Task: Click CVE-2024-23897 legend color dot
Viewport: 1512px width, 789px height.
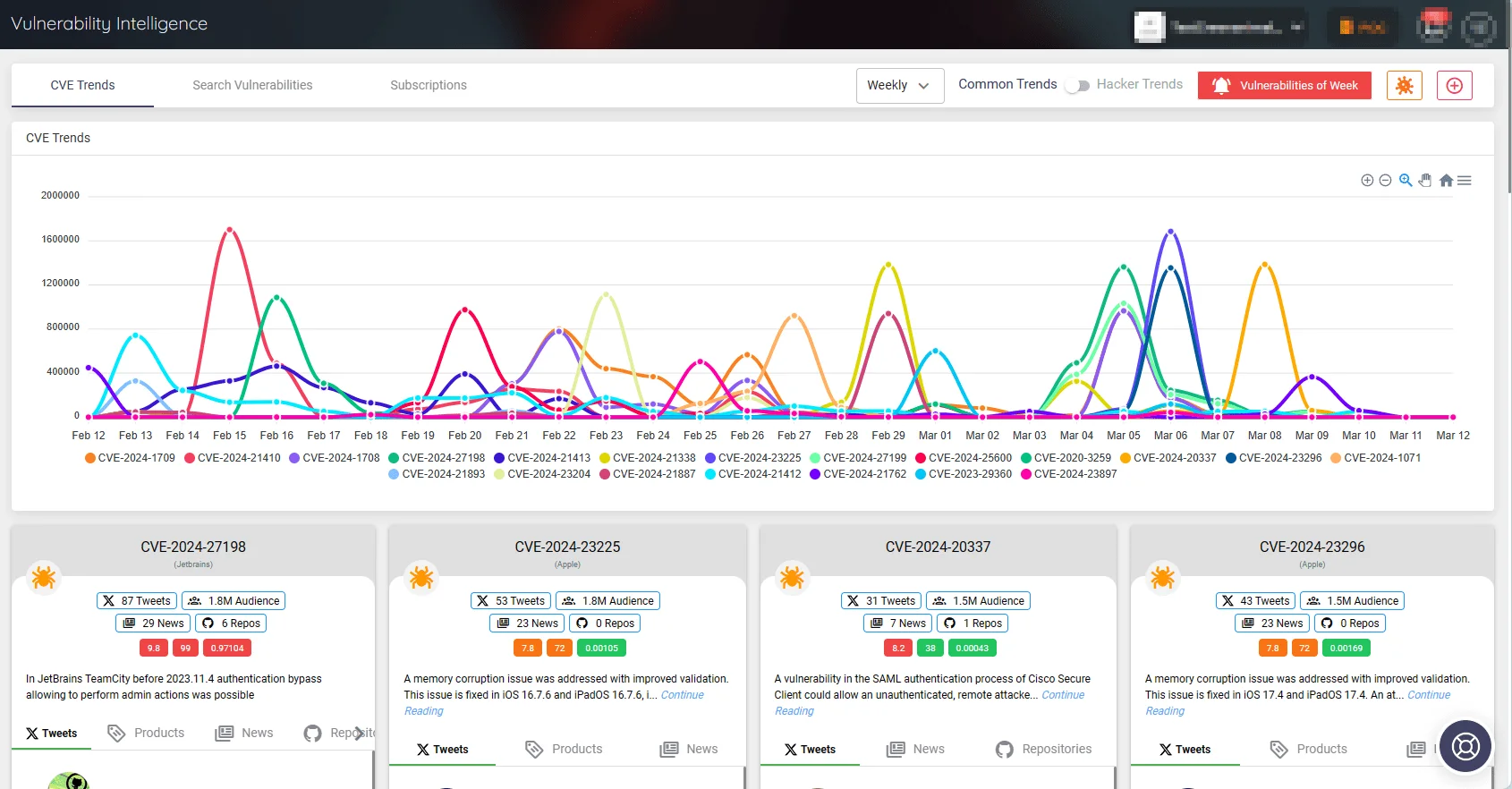Action: 1026,474
